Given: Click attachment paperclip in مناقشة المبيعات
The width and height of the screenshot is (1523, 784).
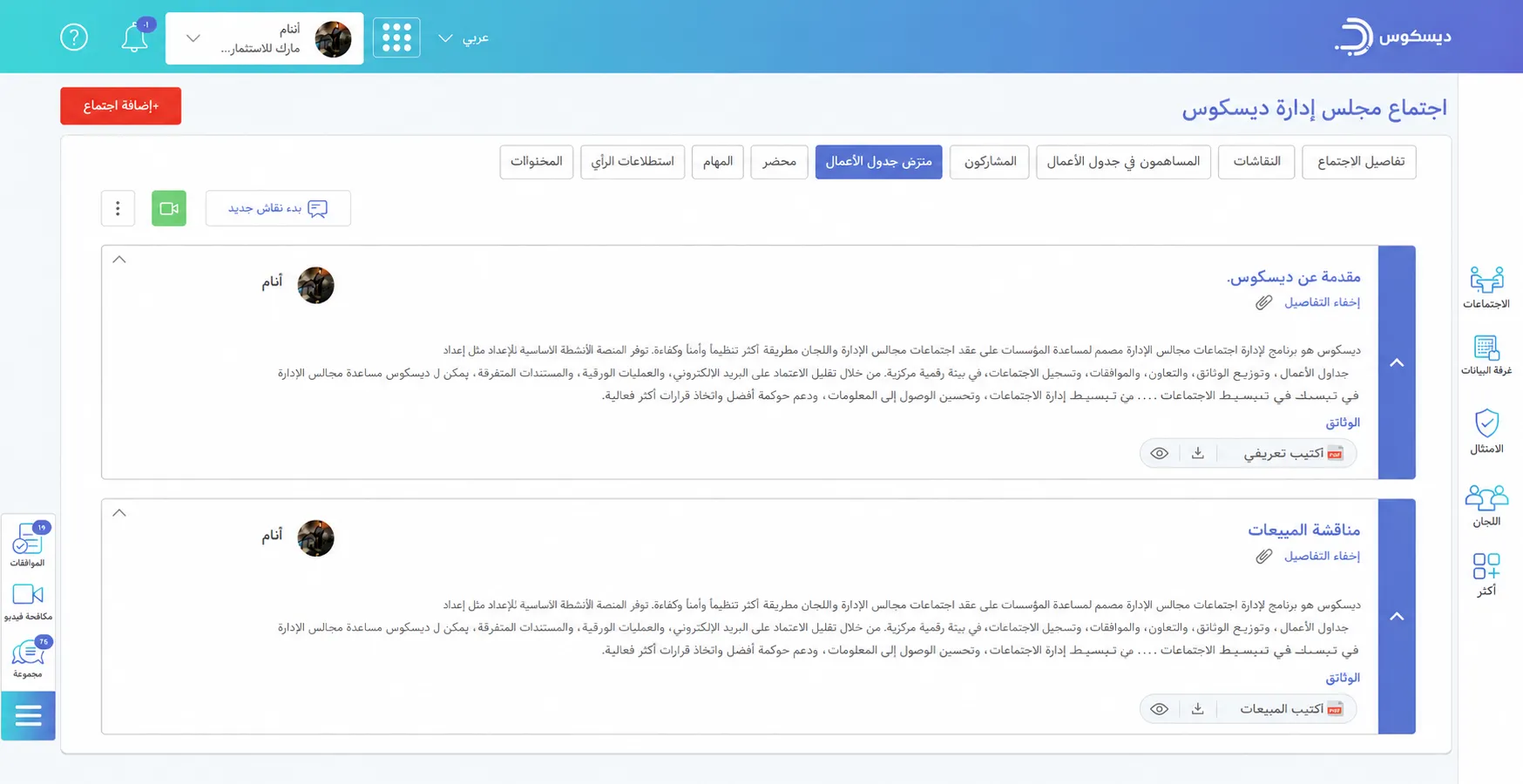Looking at the screenshot, I should [x=1263, y=557].
